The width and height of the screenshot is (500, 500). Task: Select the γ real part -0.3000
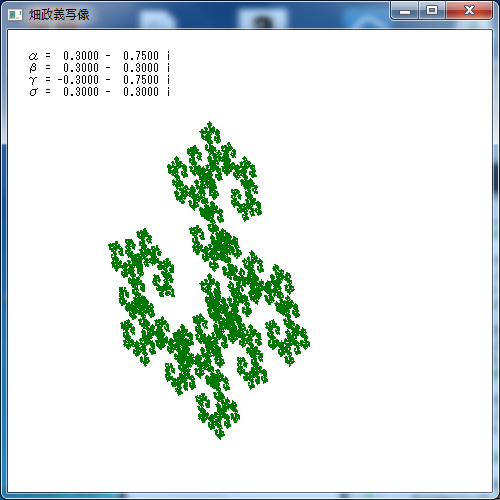[x=78, y=80]
